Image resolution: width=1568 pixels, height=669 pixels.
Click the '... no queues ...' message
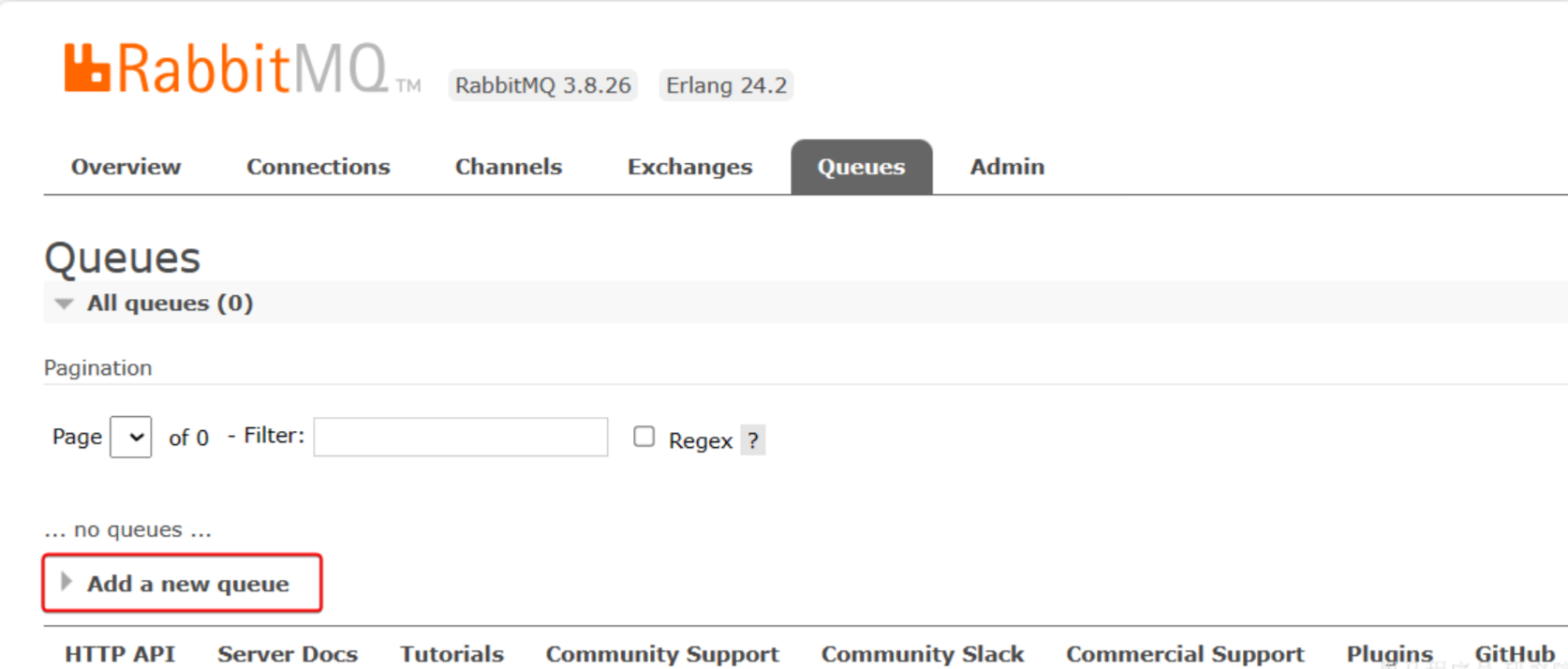coord(127,529)
